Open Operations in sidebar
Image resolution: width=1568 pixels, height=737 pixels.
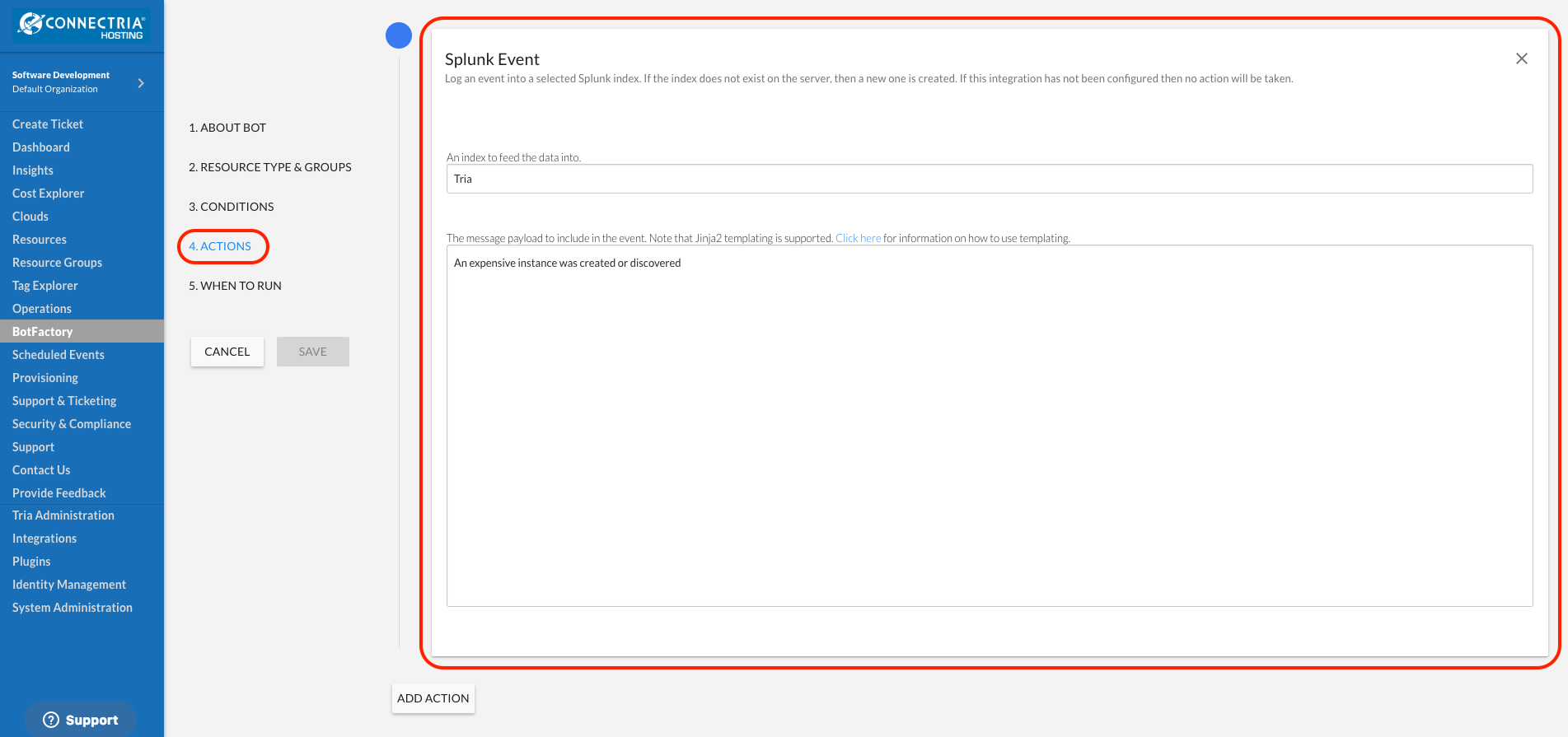pos(42,309)
